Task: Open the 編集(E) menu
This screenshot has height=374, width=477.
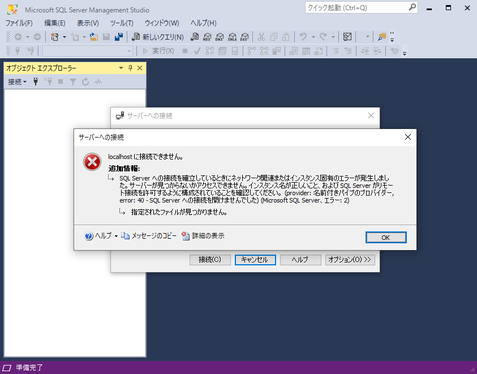Action: 55,23
